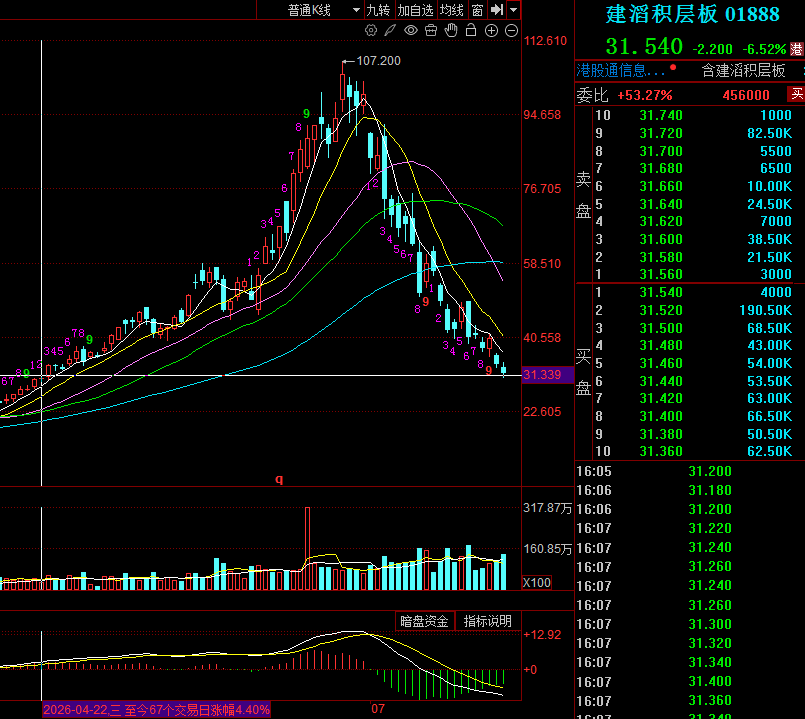The image size is (805, 719).
Task: Click 加自选 to add to watchlist
Action: click(415, 10)
